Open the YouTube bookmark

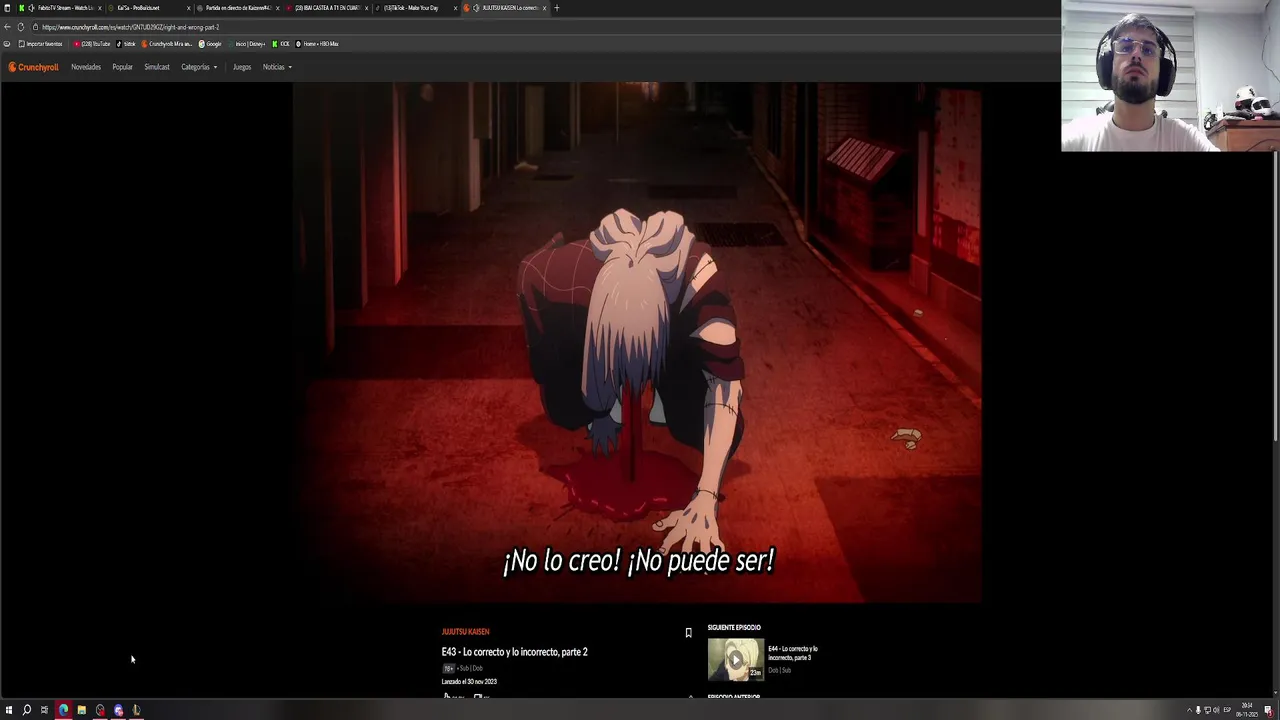(92, 44)
